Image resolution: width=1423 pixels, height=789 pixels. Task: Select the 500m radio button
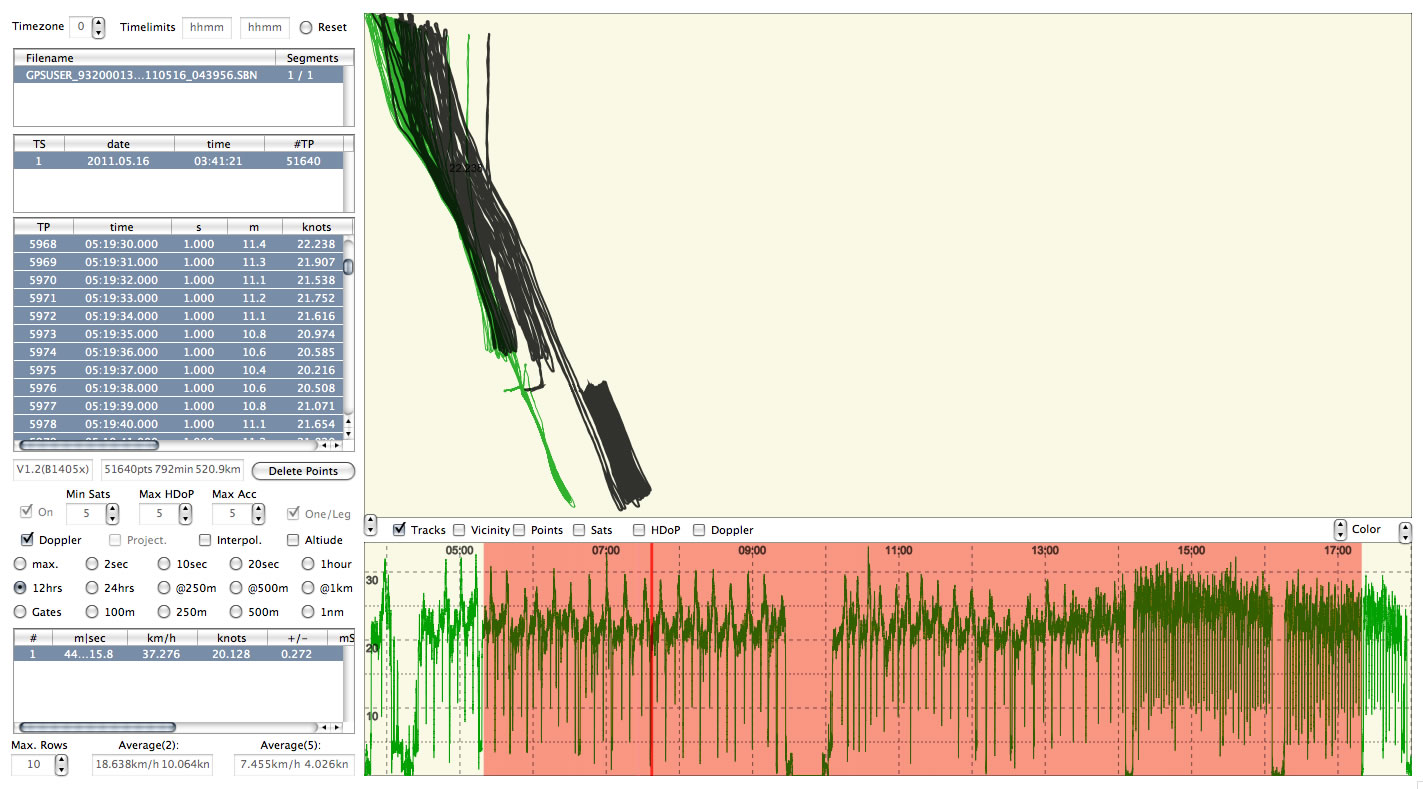(236, 612)
